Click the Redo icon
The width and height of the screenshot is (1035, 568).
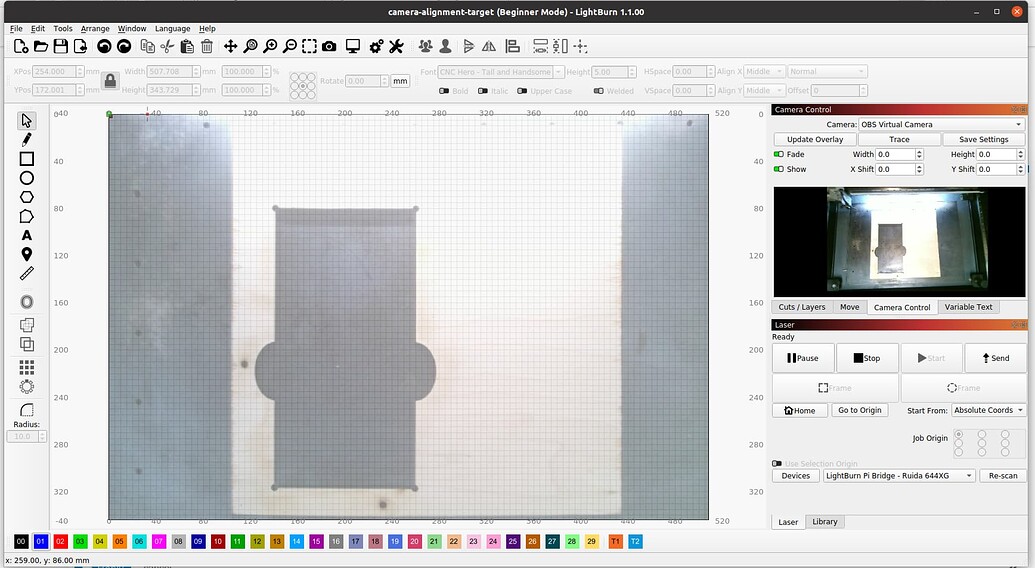124,46
